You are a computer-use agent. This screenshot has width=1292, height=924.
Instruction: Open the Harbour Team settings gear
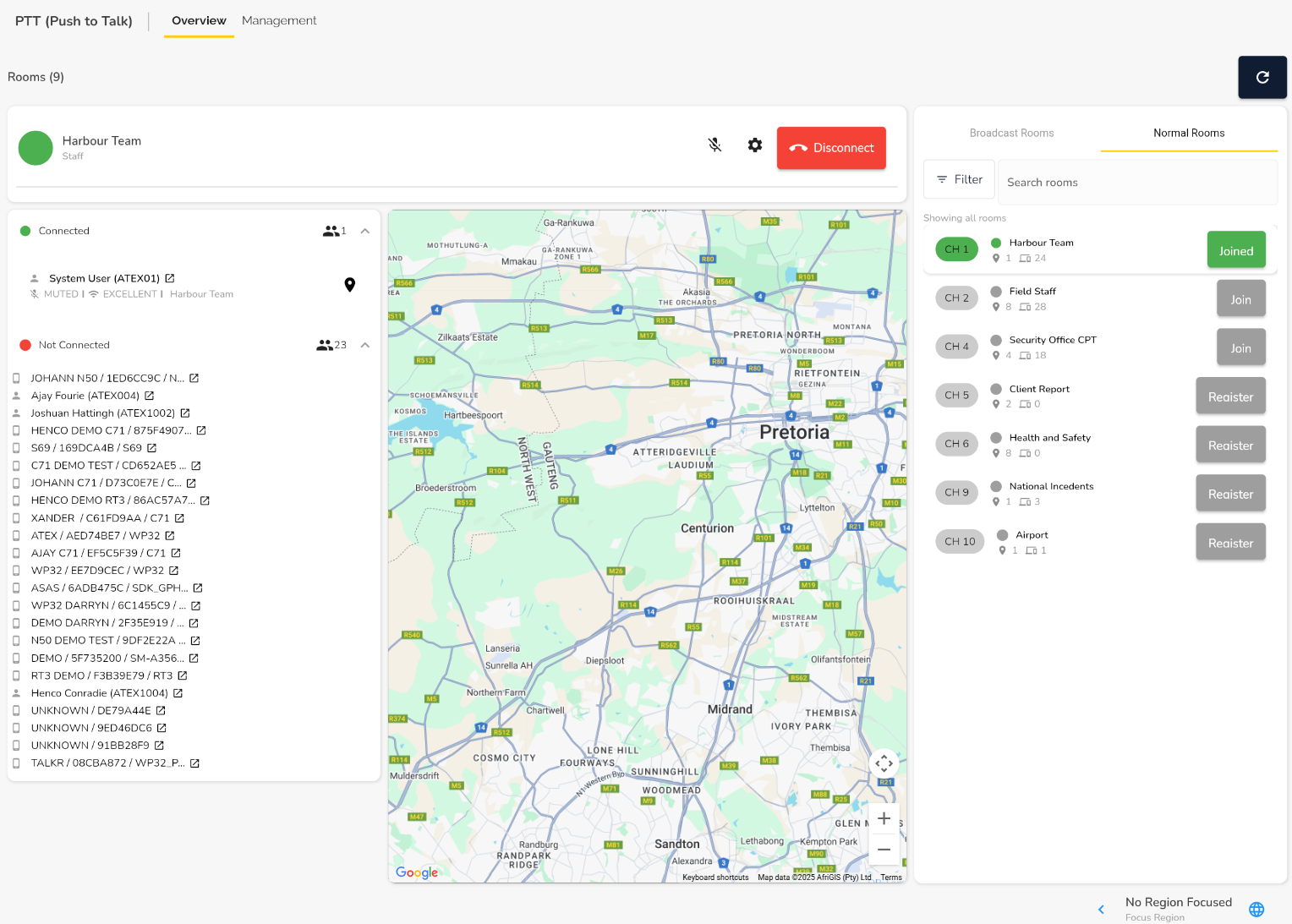754,145
